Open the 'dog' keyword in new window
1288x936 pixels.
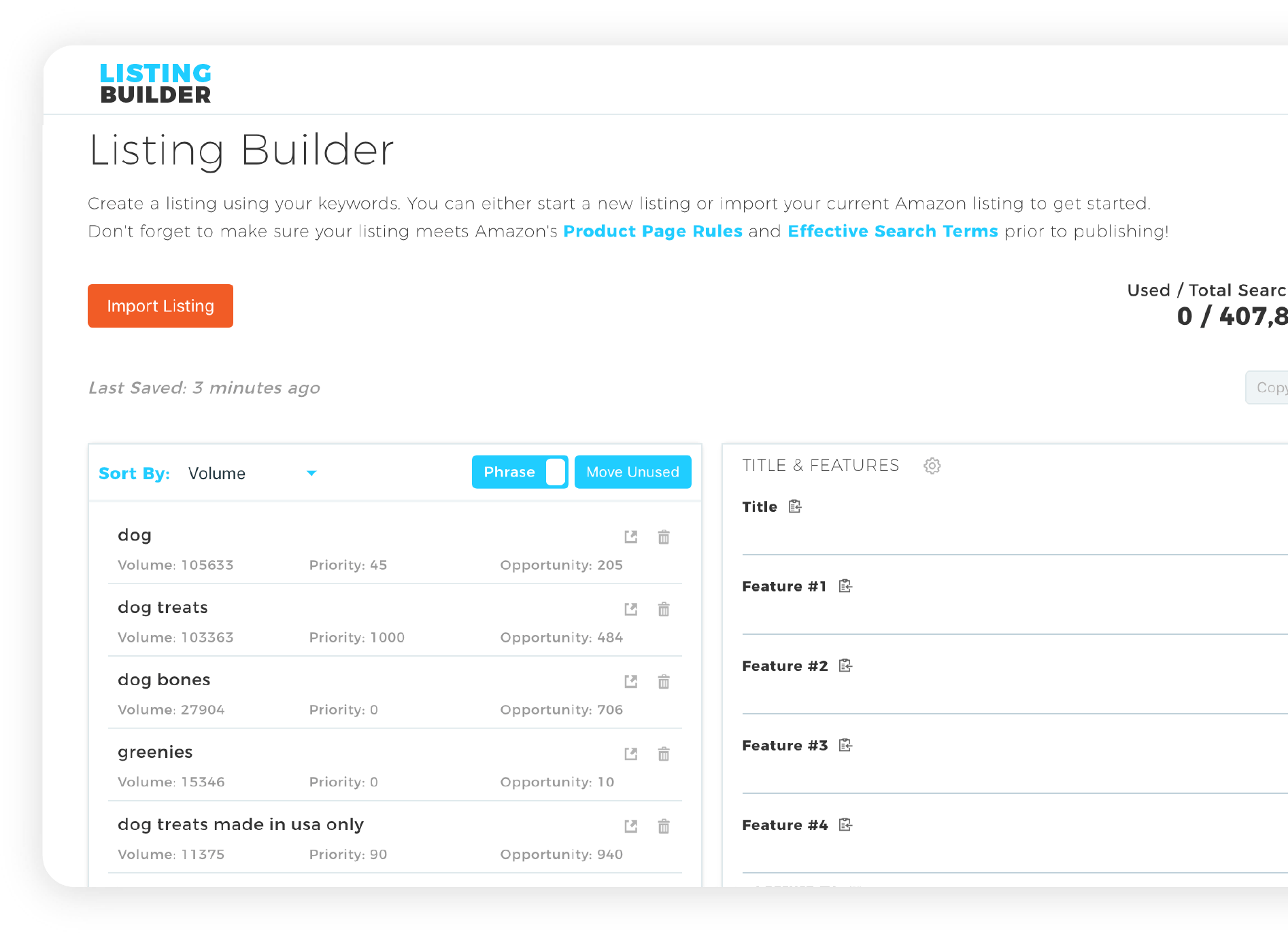(630, 537)
